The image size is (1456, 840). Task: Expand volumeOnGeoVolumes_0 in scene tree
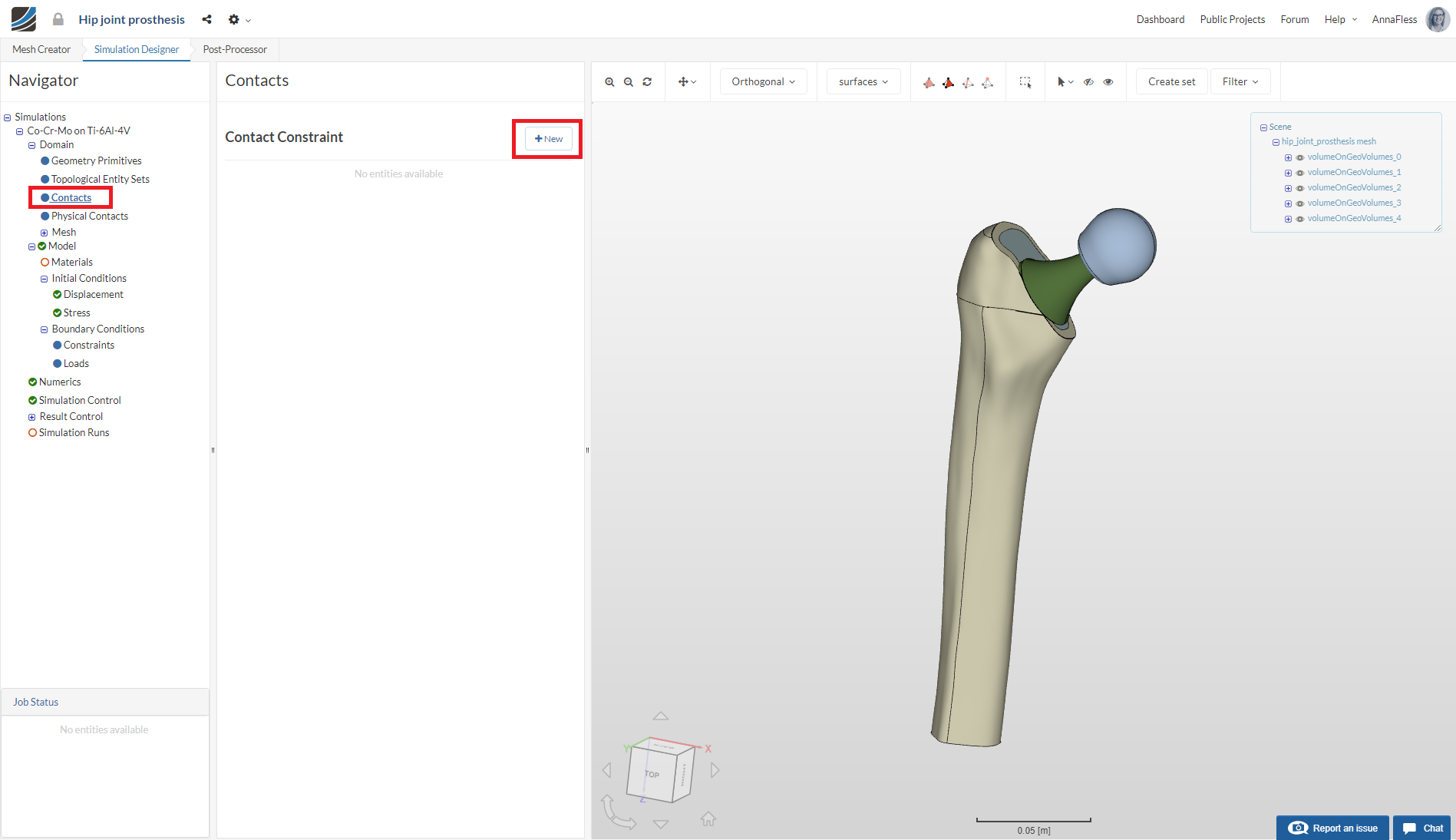(x=1288, y=157)
